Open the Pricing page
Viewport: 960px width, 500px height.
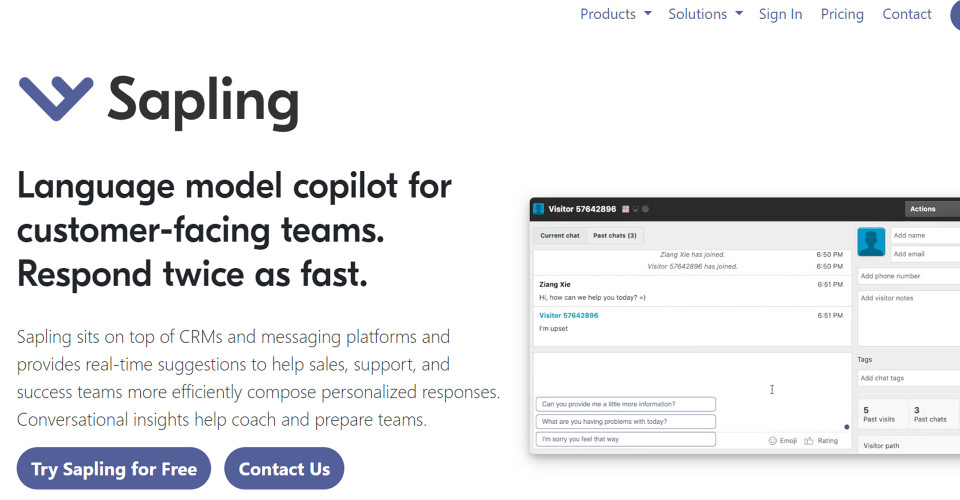pyautogui.click(x=842, y=14)
